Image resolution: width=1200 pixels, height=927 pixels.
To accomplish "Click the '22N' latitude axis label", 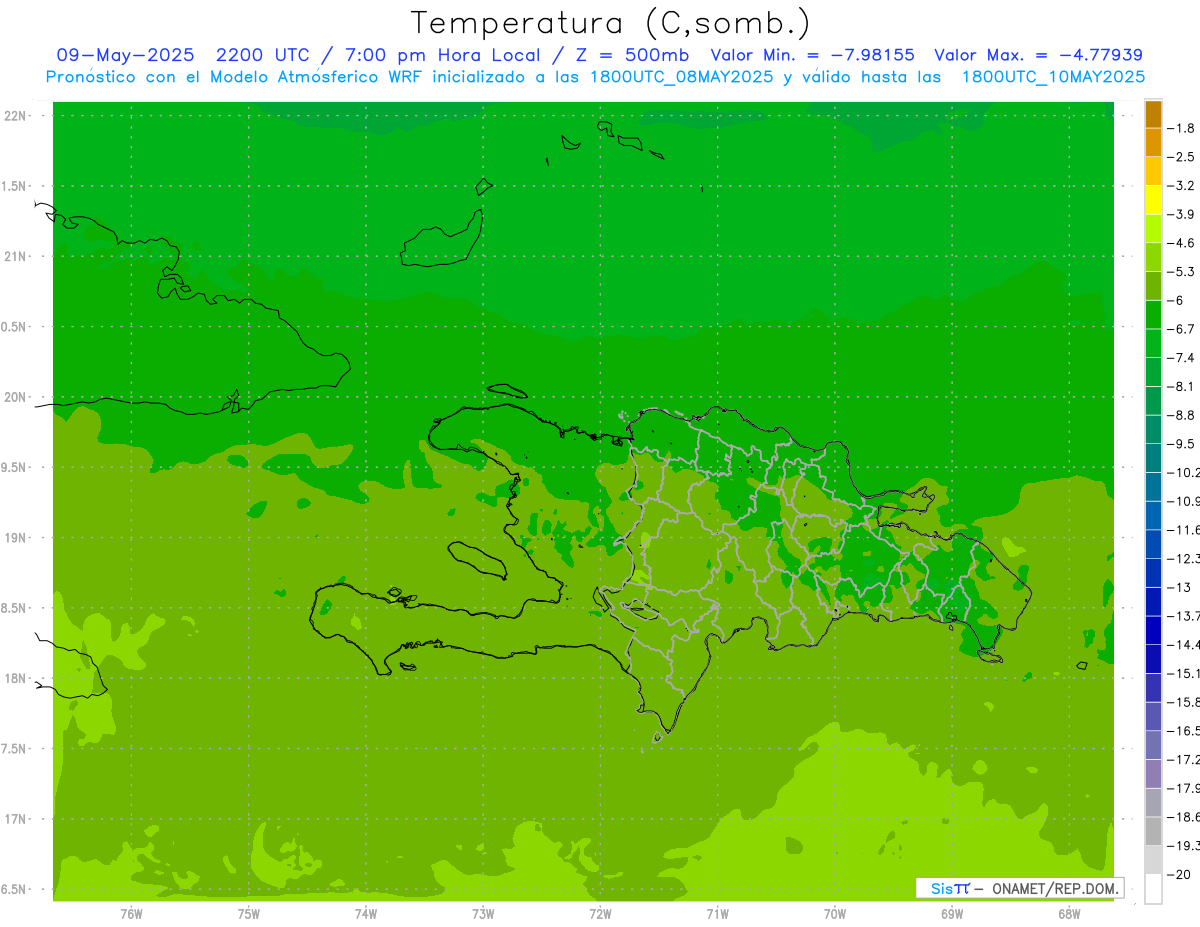I will pyautogui.click(x=16, y=116).
